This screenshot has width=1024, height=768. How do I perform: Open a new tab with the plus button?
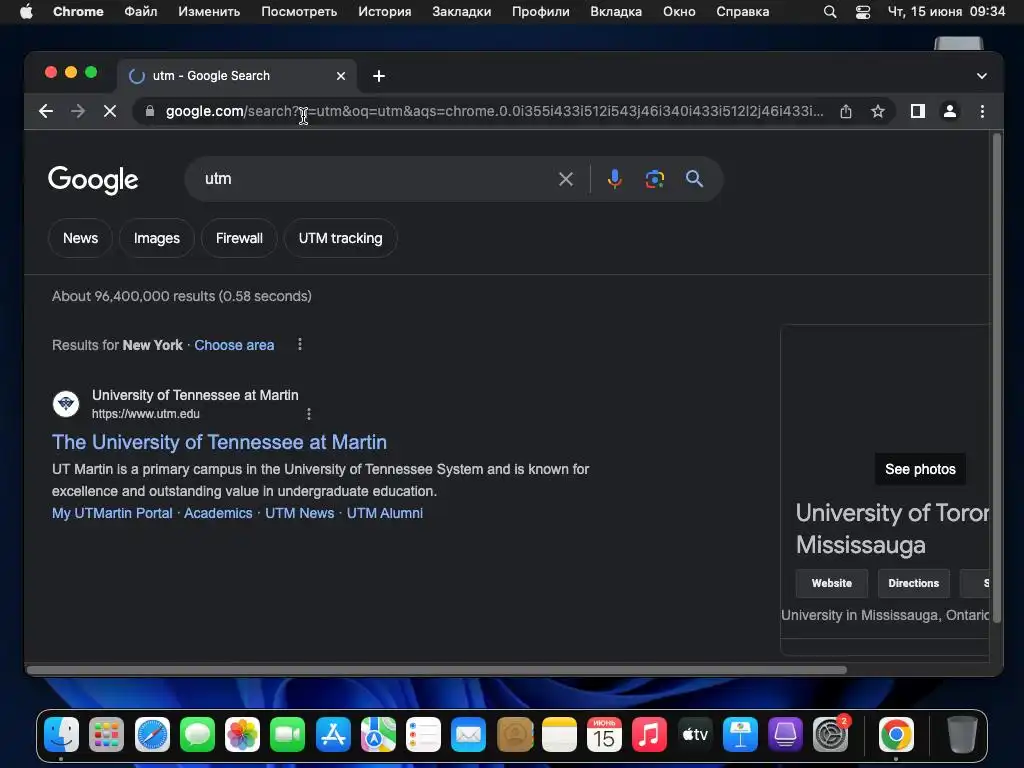(379, 76)
